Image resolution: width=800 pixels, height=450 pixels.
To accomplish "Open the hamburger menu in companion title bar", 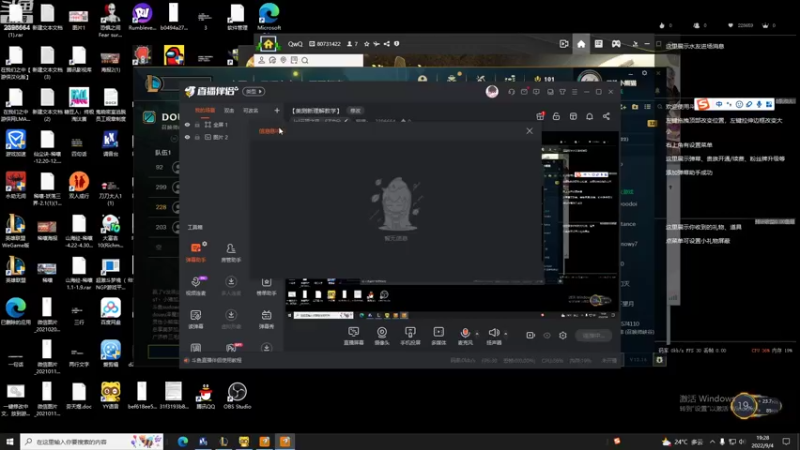I will click(574, 92).
